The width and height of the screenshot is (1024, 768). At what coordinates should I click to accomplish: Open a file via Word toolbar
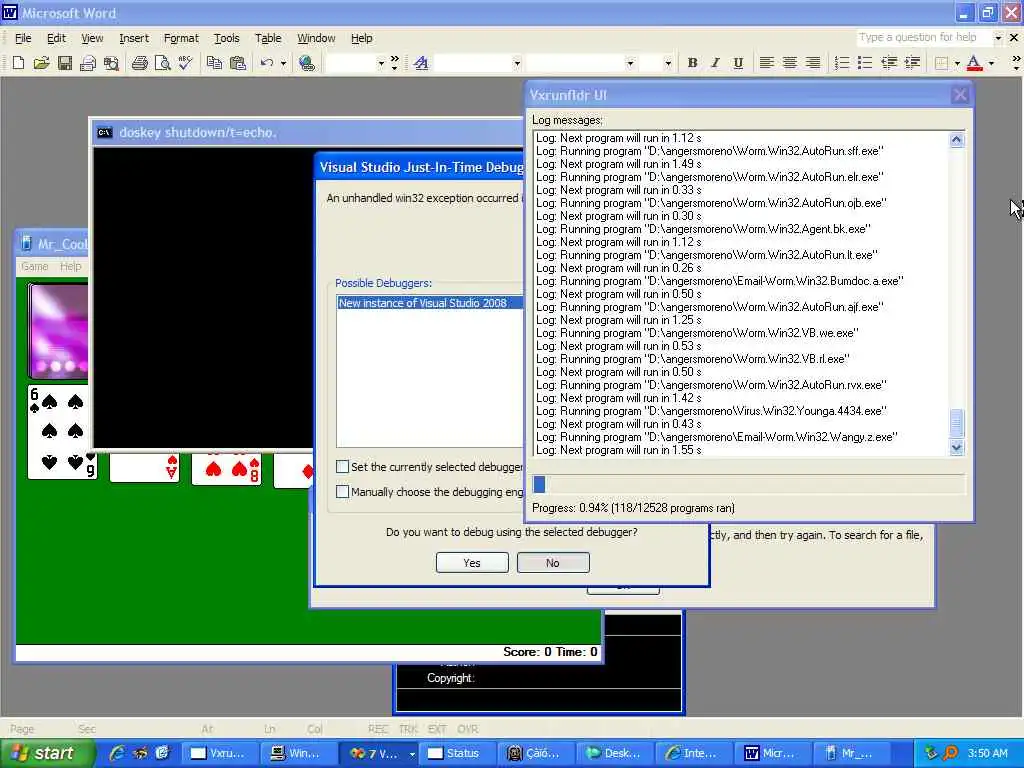pos(41,63)
